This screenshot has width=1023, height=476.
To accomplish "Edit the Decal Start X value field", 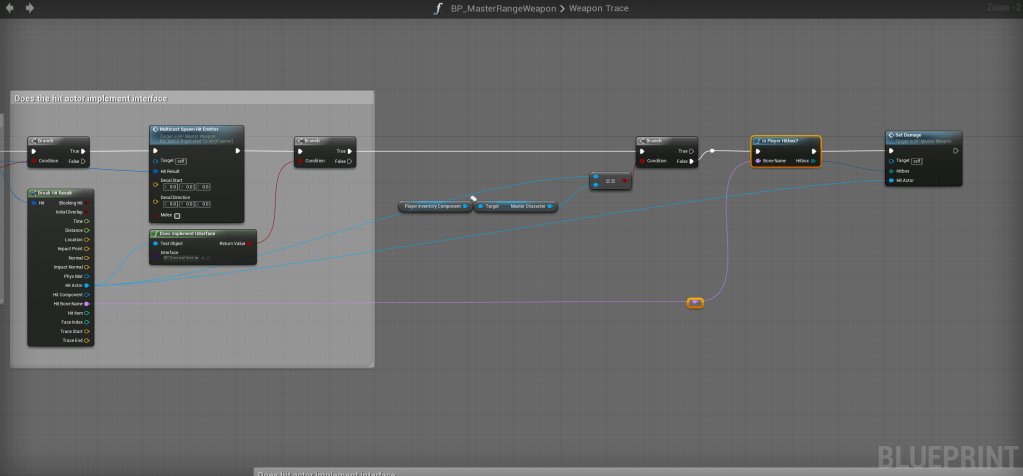I will (x=170, y=186).
